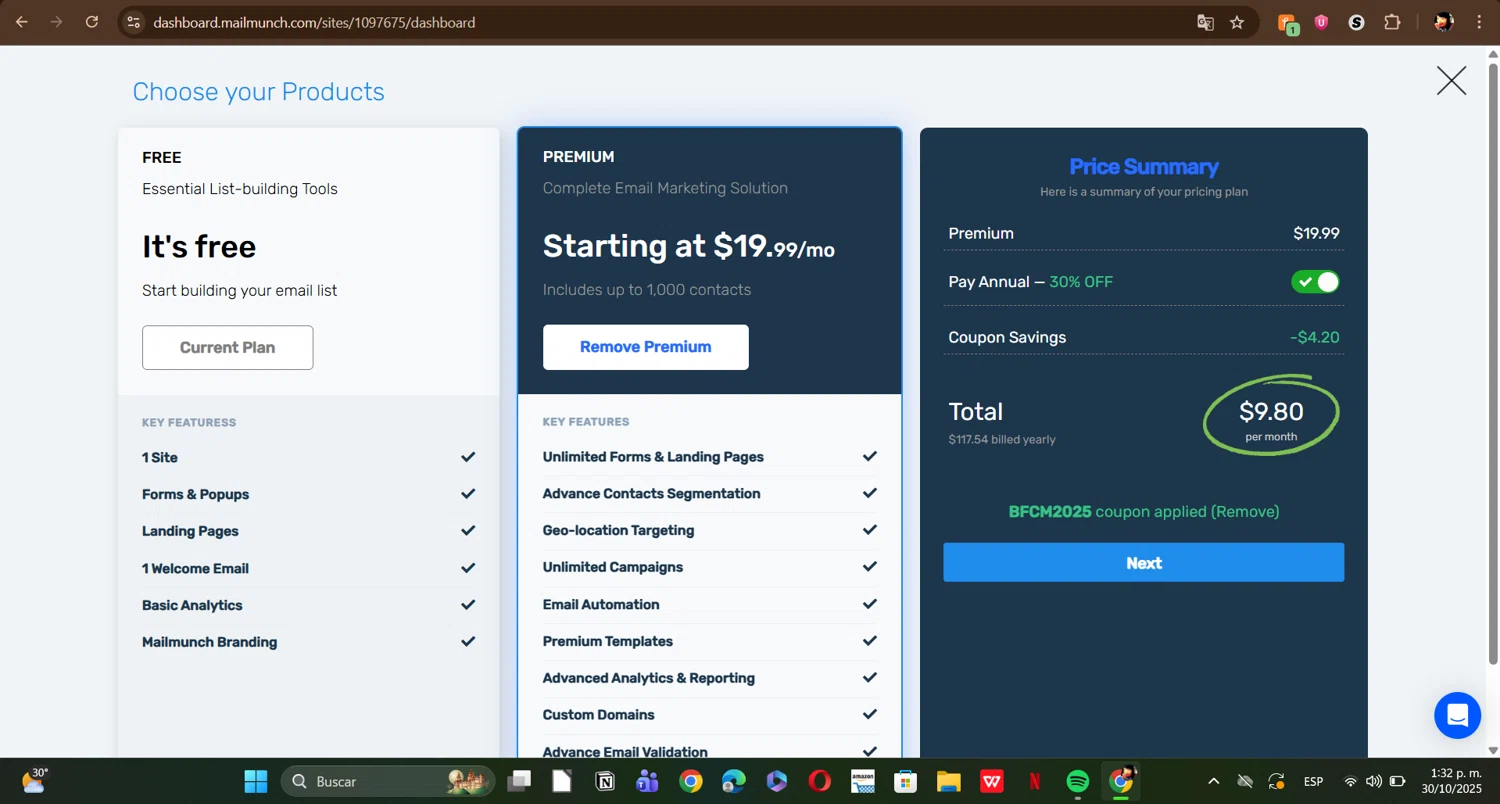Open the Extensions puzzle menu
This screenshot has width=1500, height=804.
(x=1392, y=22)
